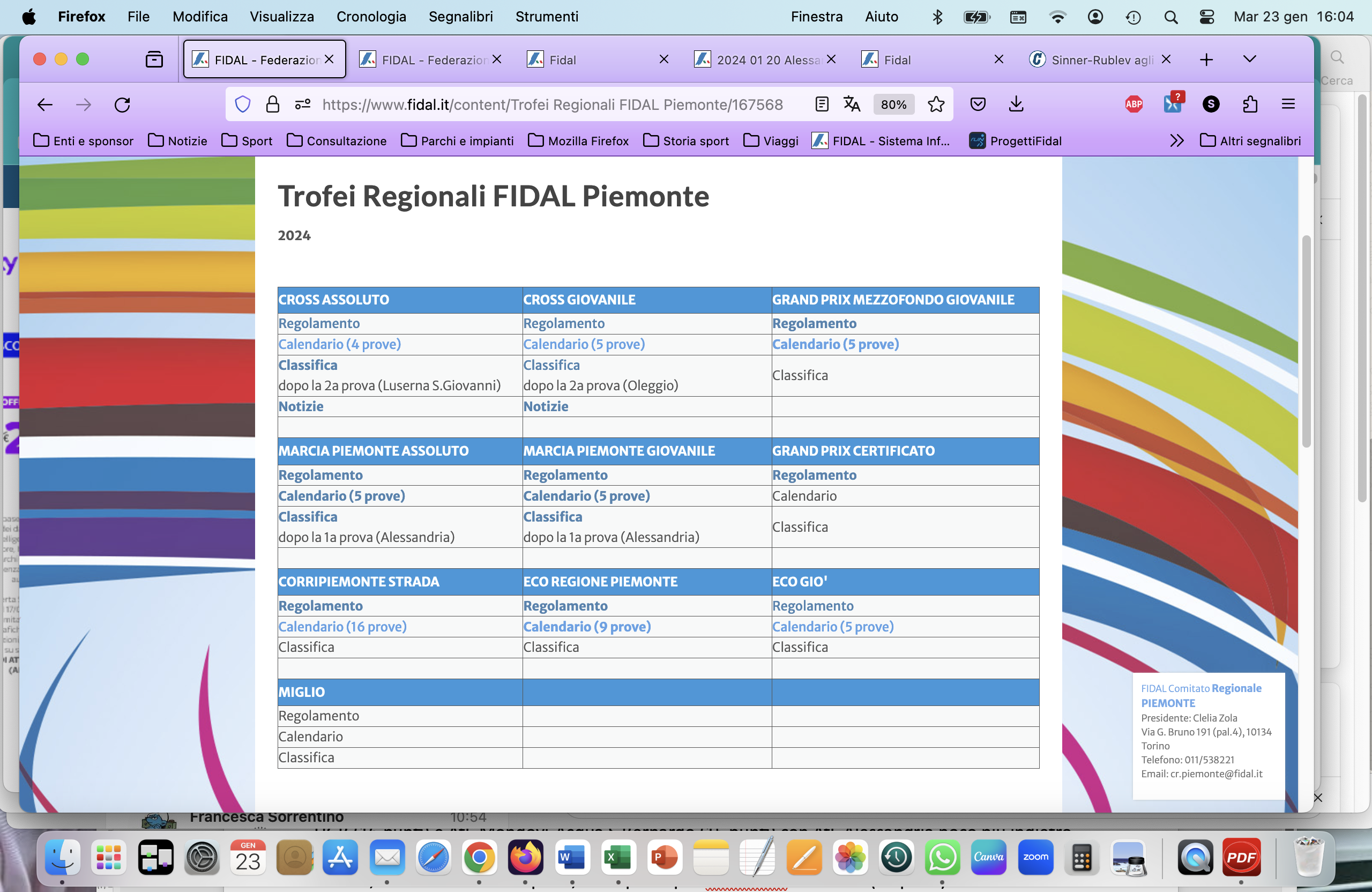
Task: Click the URL address field
Action: (x=552, y=105)
